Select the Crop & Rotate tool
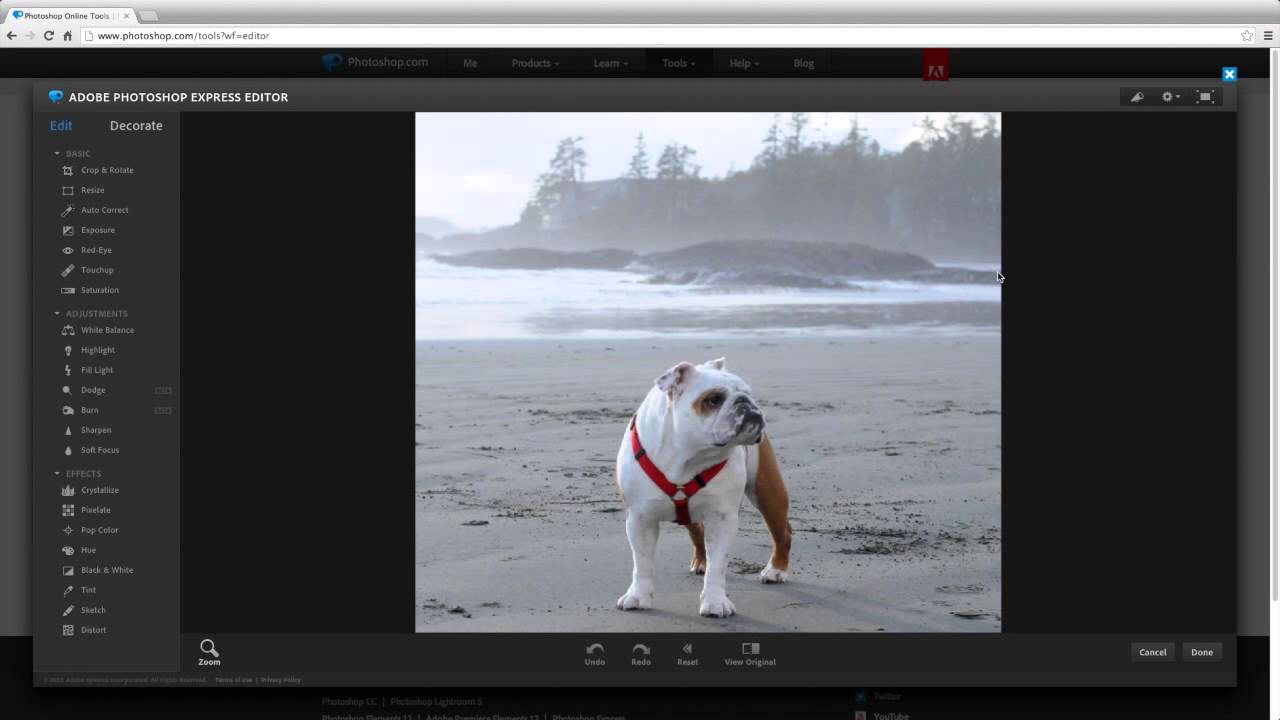Viewport: 1280px width, 720px height. tap(97, 170)
